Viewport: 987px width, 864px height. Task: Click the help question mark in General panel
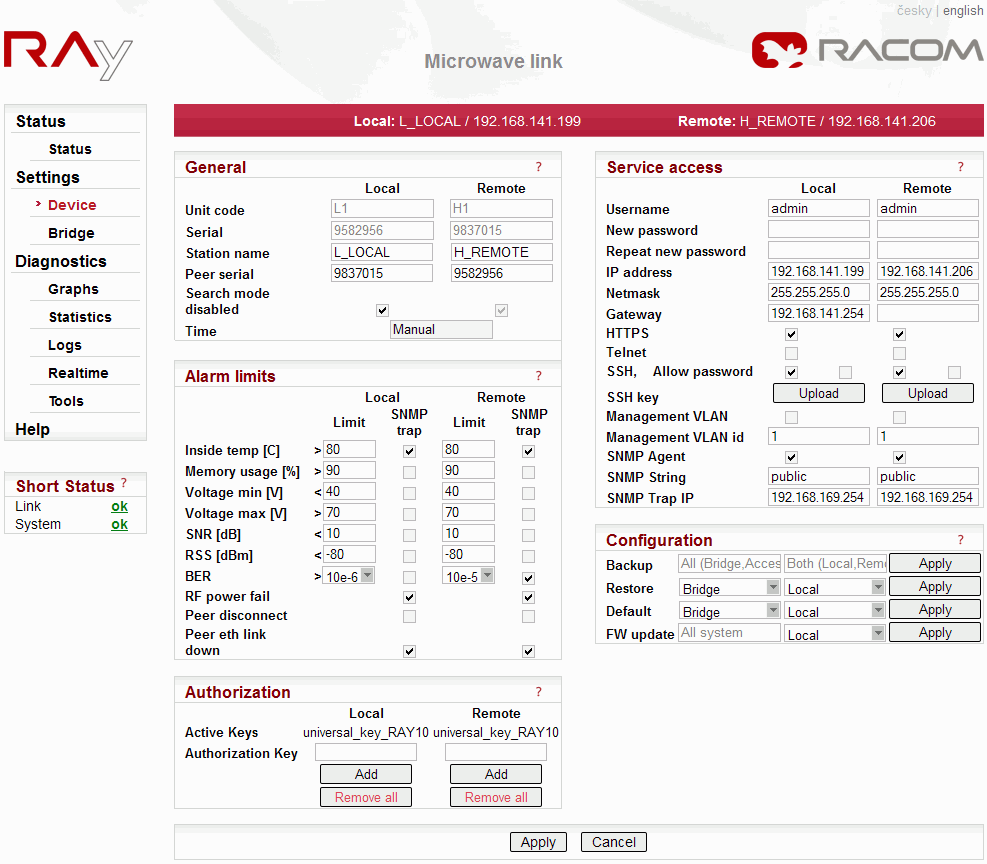[x=538, y=168]
